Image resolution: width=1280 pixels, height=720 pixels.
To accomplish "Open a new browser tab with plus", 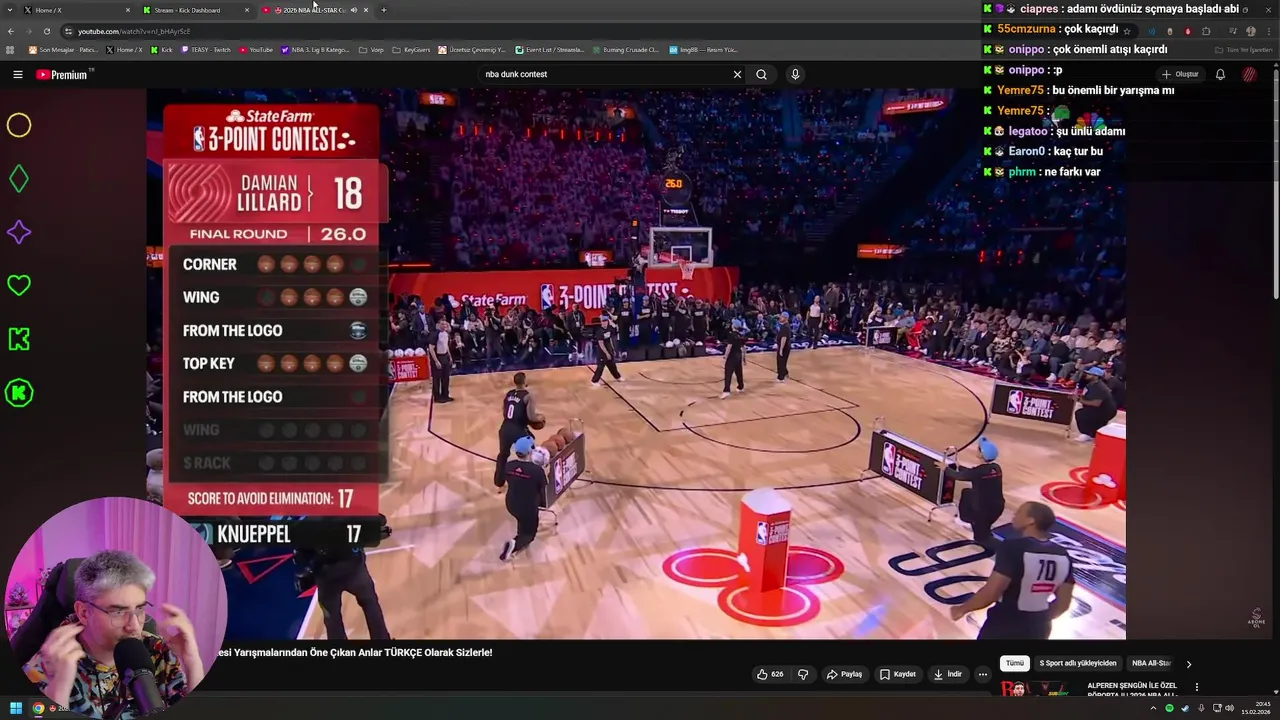I will pos(383,10).
